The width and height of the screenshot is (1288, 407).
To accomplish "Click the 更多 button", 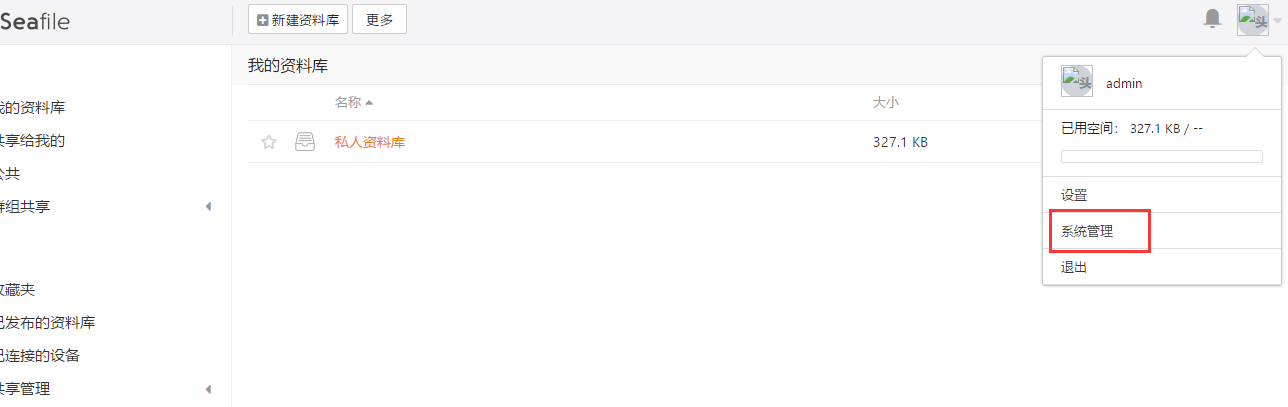I will coord(379,20).
